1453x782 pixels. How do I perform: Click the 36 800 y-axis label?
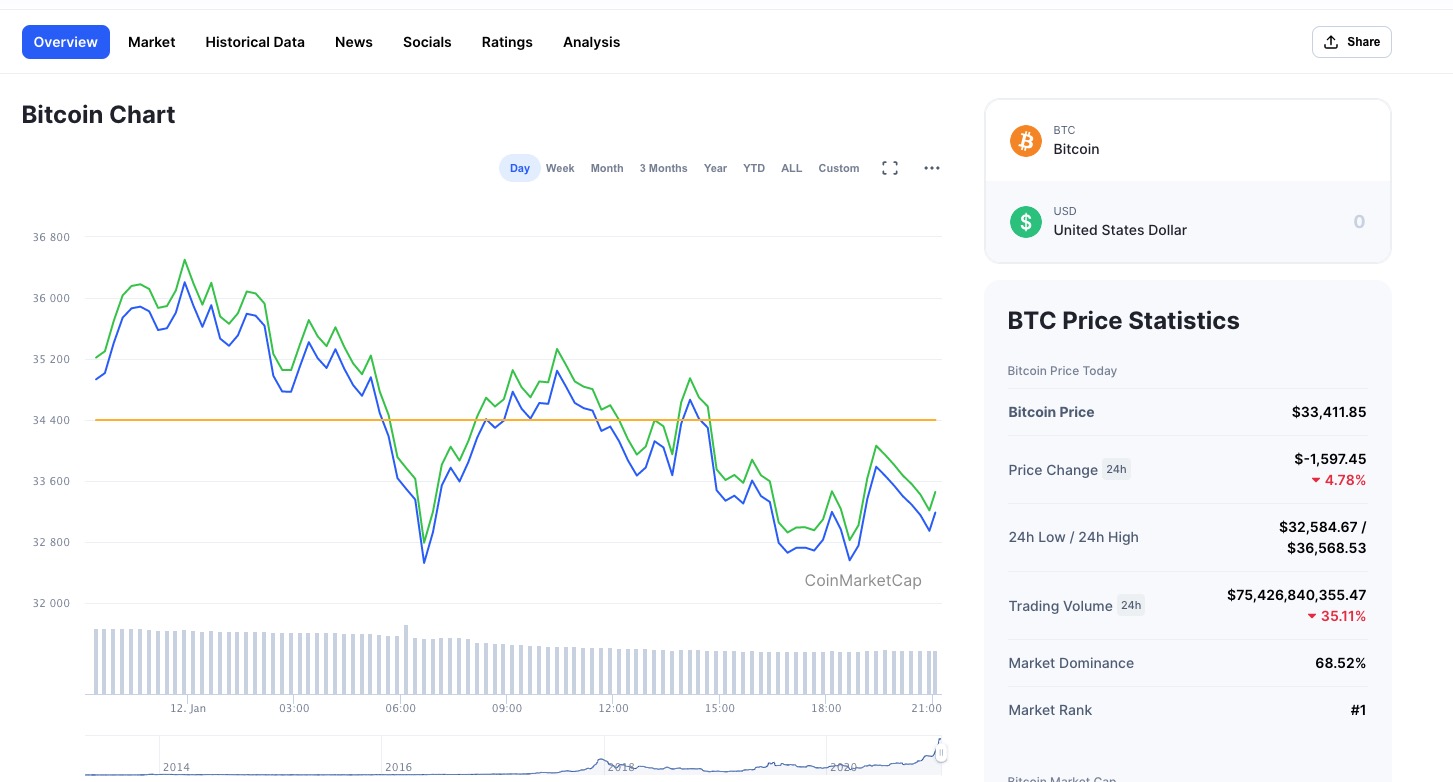(x=52, y=237)
